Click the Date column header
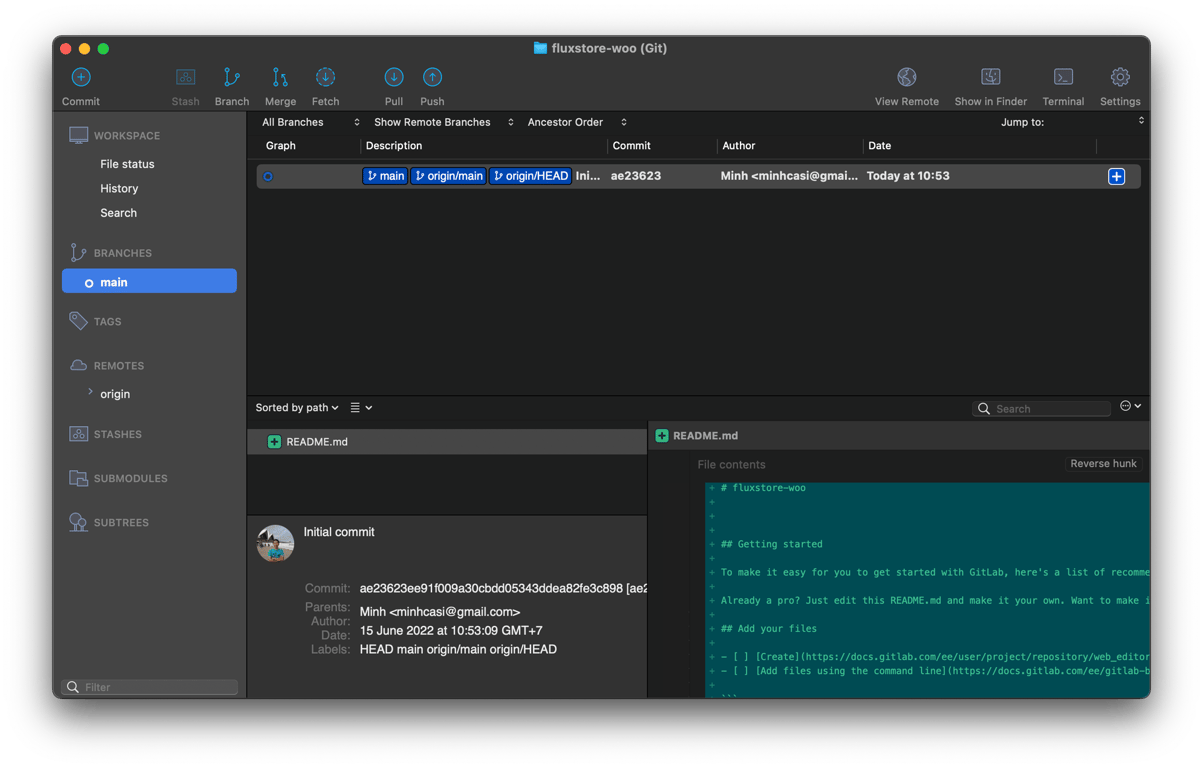 click(x=880, y=146)
